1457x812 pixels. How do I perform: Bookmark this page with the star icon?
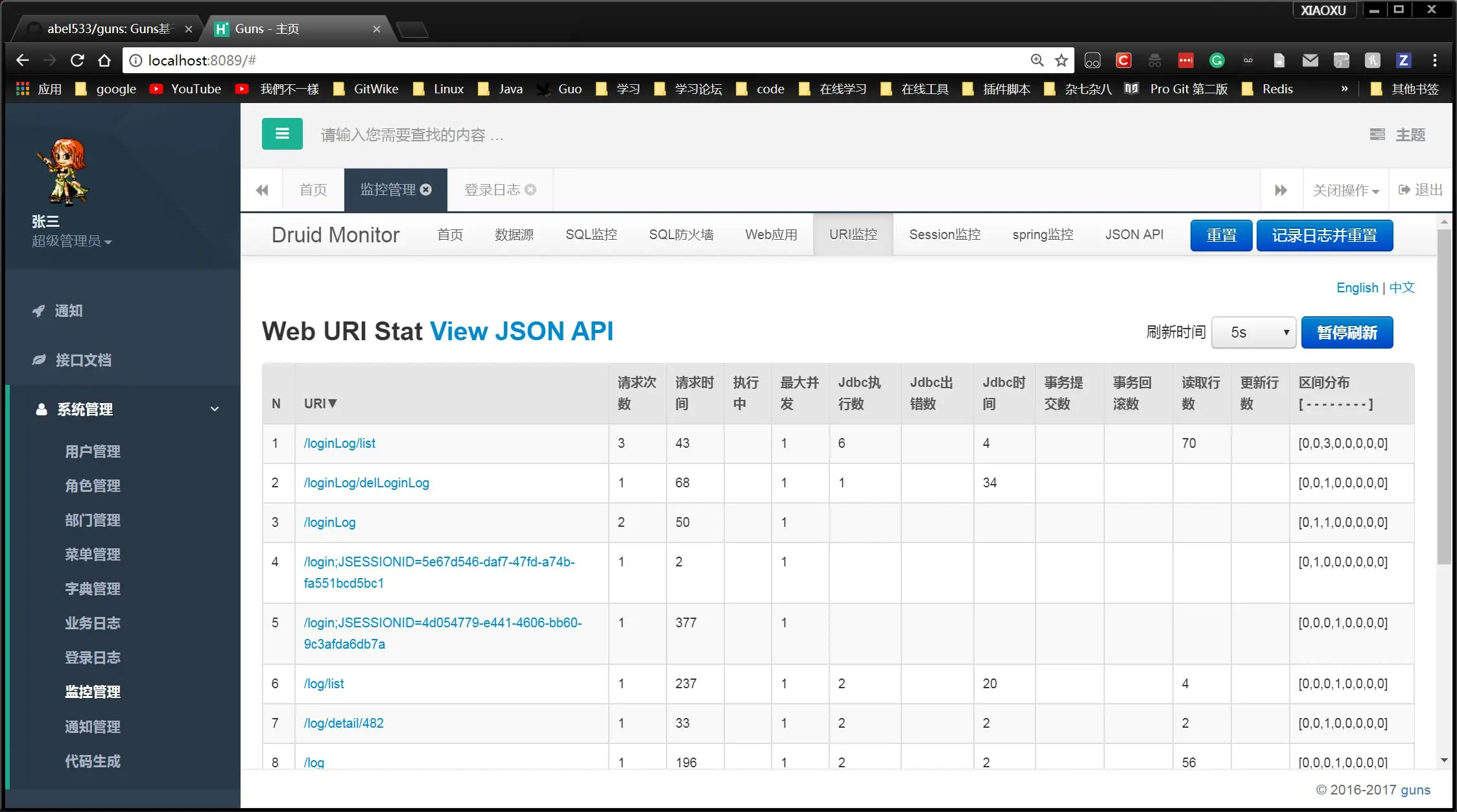(1061, 60)
